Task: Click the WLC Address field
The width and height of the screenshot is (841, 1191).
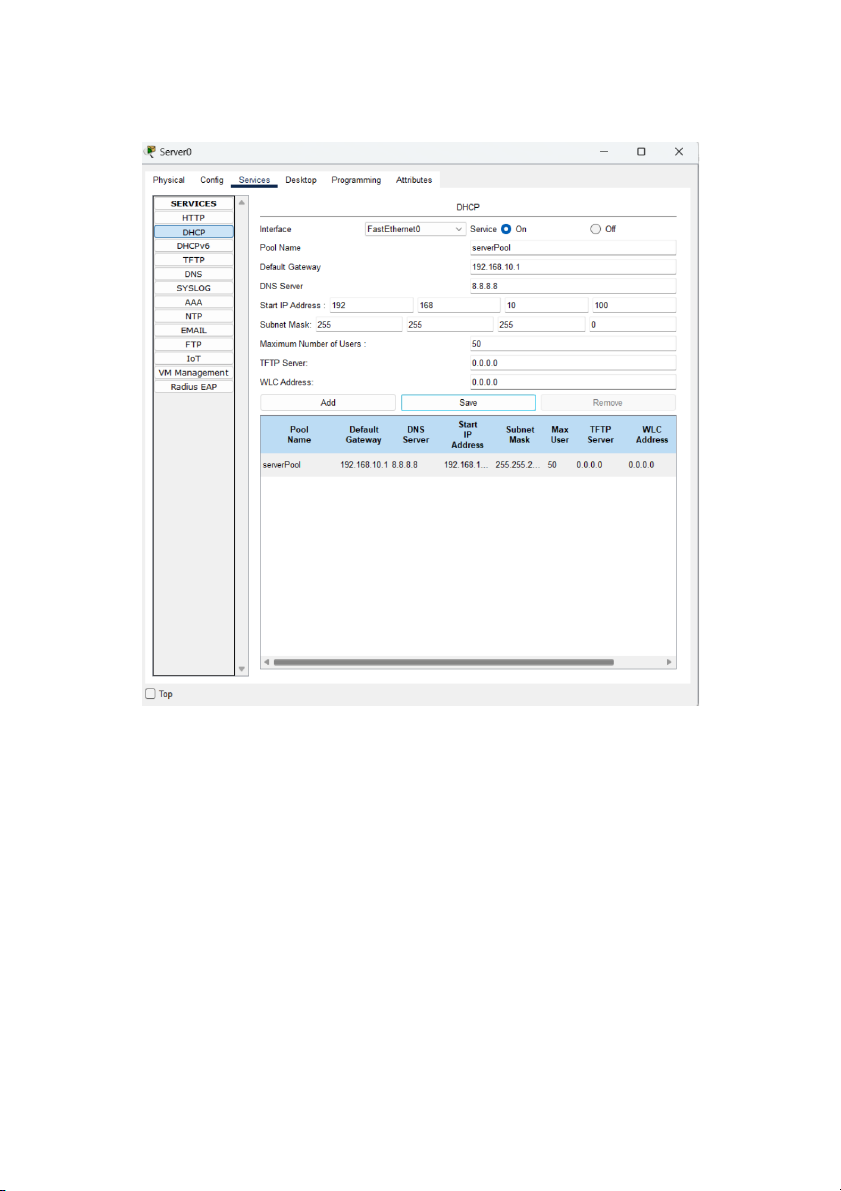Action: (x=573, y=382)
